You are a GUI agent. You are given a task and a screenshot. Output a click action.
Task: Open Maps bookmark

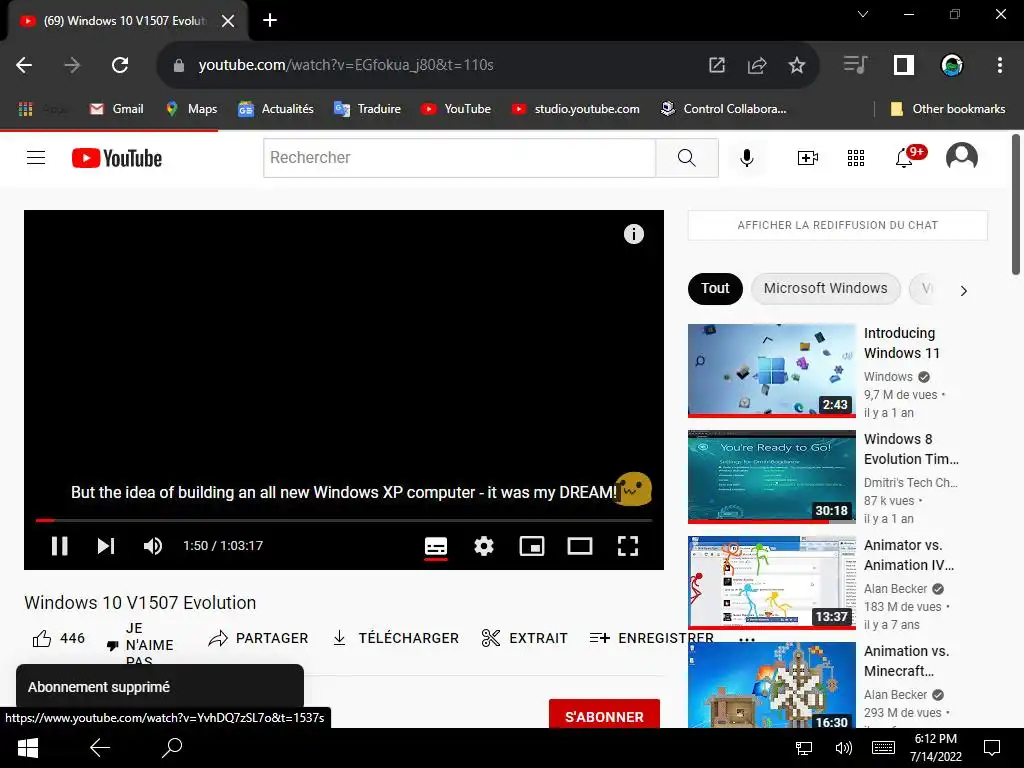click(191, 109)
